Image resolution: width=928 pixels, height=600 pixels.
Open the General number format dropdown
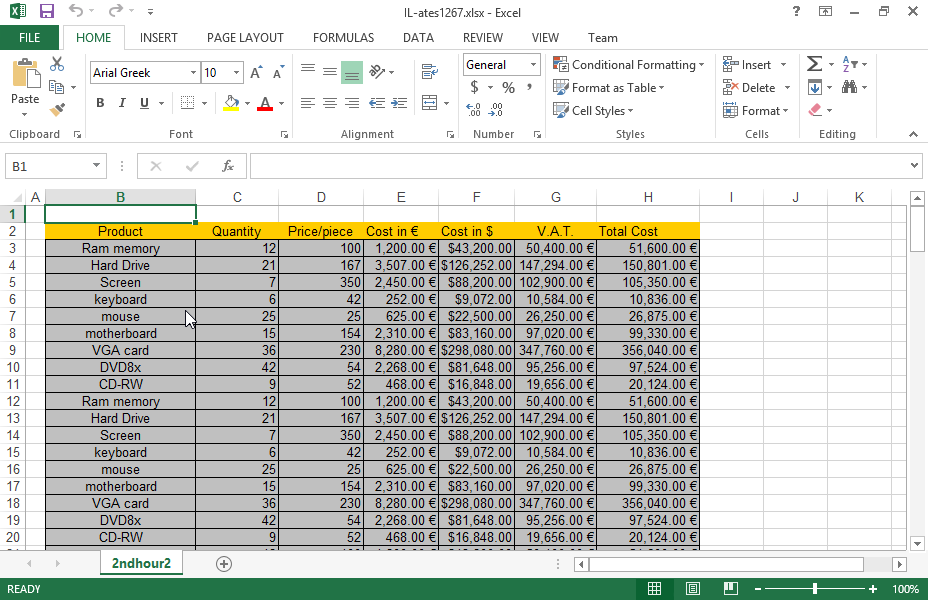coord(533,64)
